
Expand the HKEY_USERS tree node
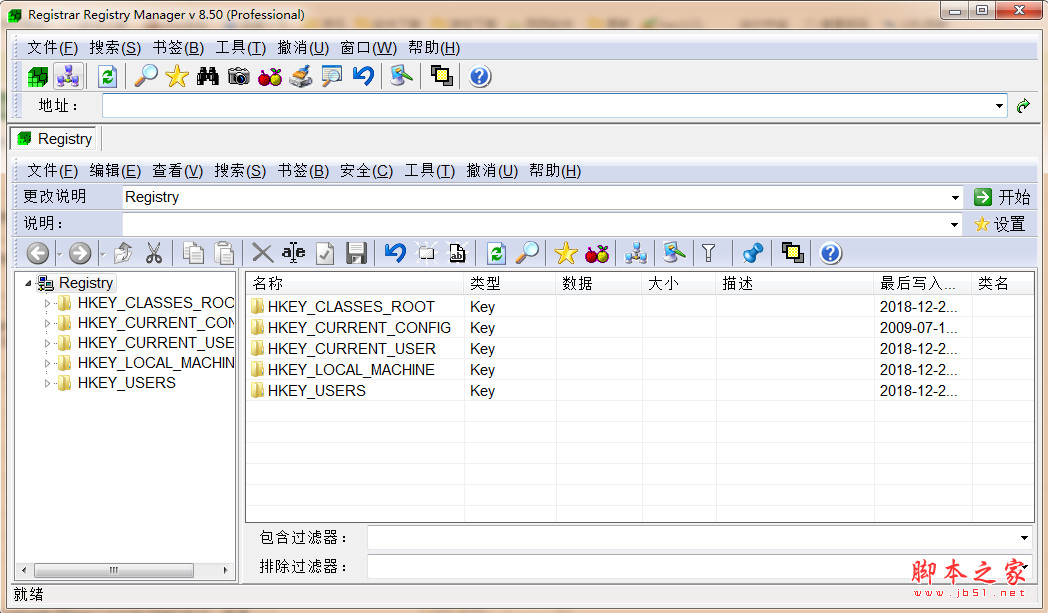pos(47,384)
